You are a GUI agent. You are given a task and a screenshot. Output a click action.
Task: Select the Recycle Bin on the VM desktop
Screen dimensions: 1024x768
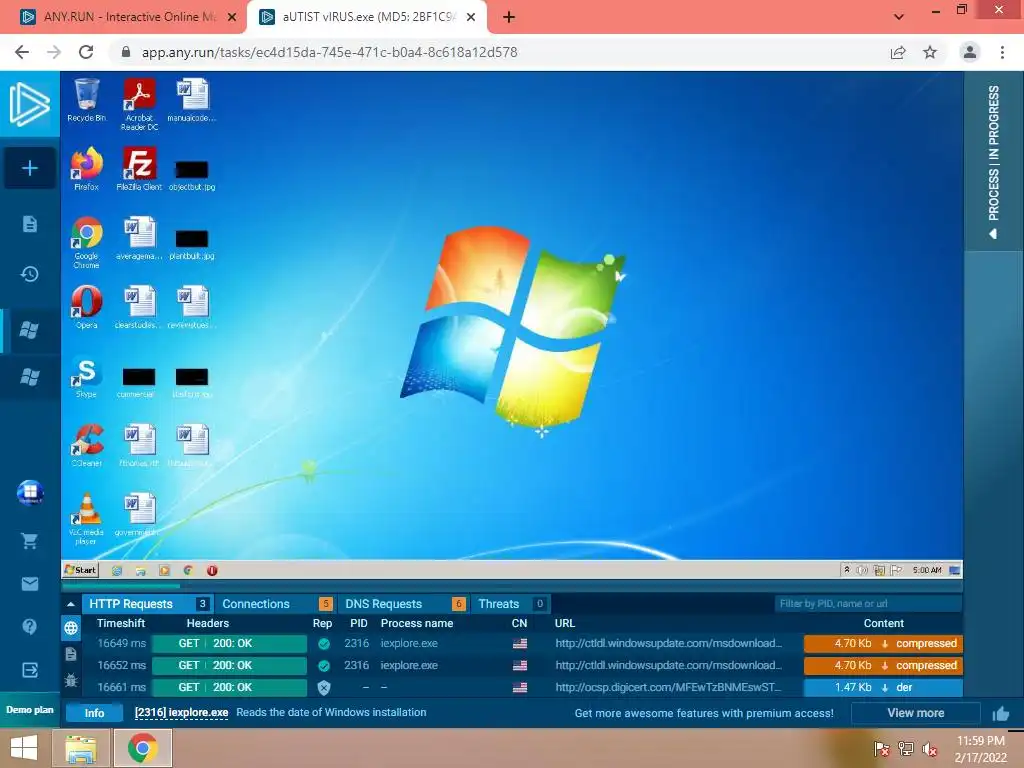point(86,100)
